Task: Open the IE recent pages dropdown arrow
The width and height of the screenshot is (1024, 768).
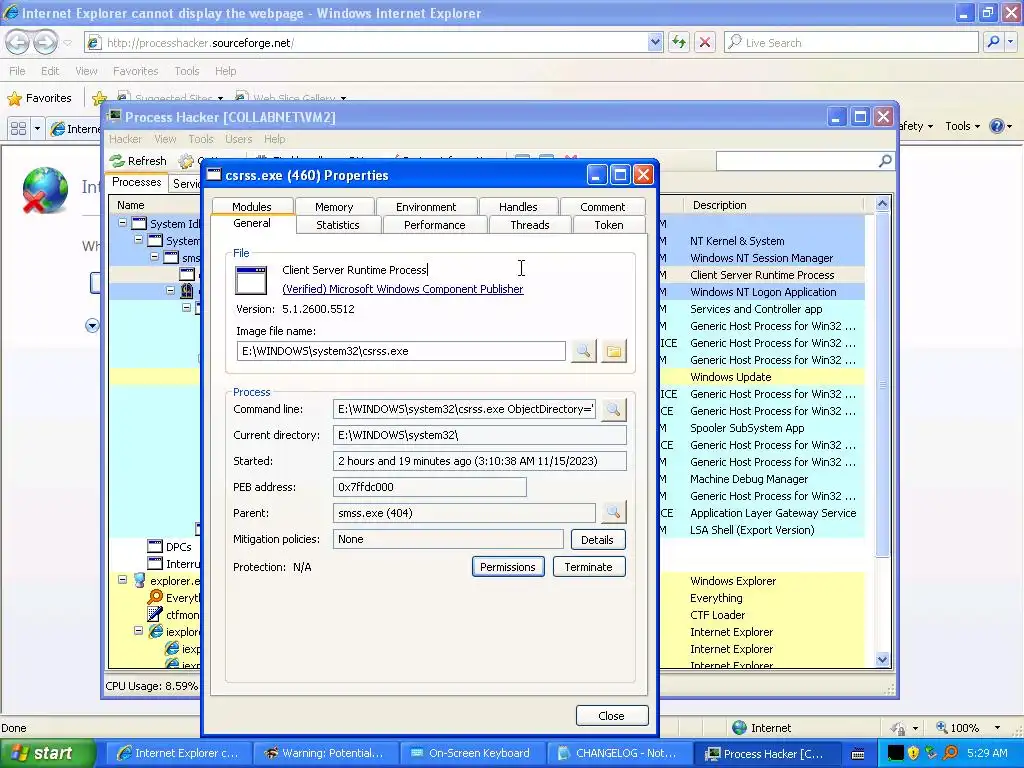Action: (x=67, y=43)
